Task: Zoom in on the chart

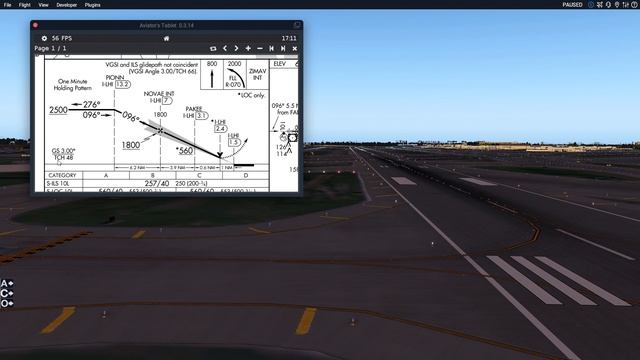Action: pyautogui.click(x=248, y=48)
